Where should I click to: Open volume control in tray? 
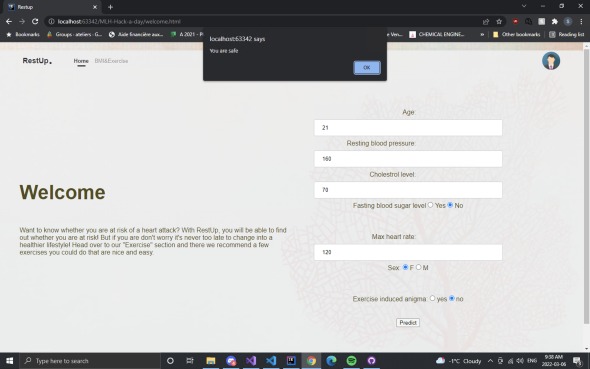pyautogui.click(x=520, y=361)
